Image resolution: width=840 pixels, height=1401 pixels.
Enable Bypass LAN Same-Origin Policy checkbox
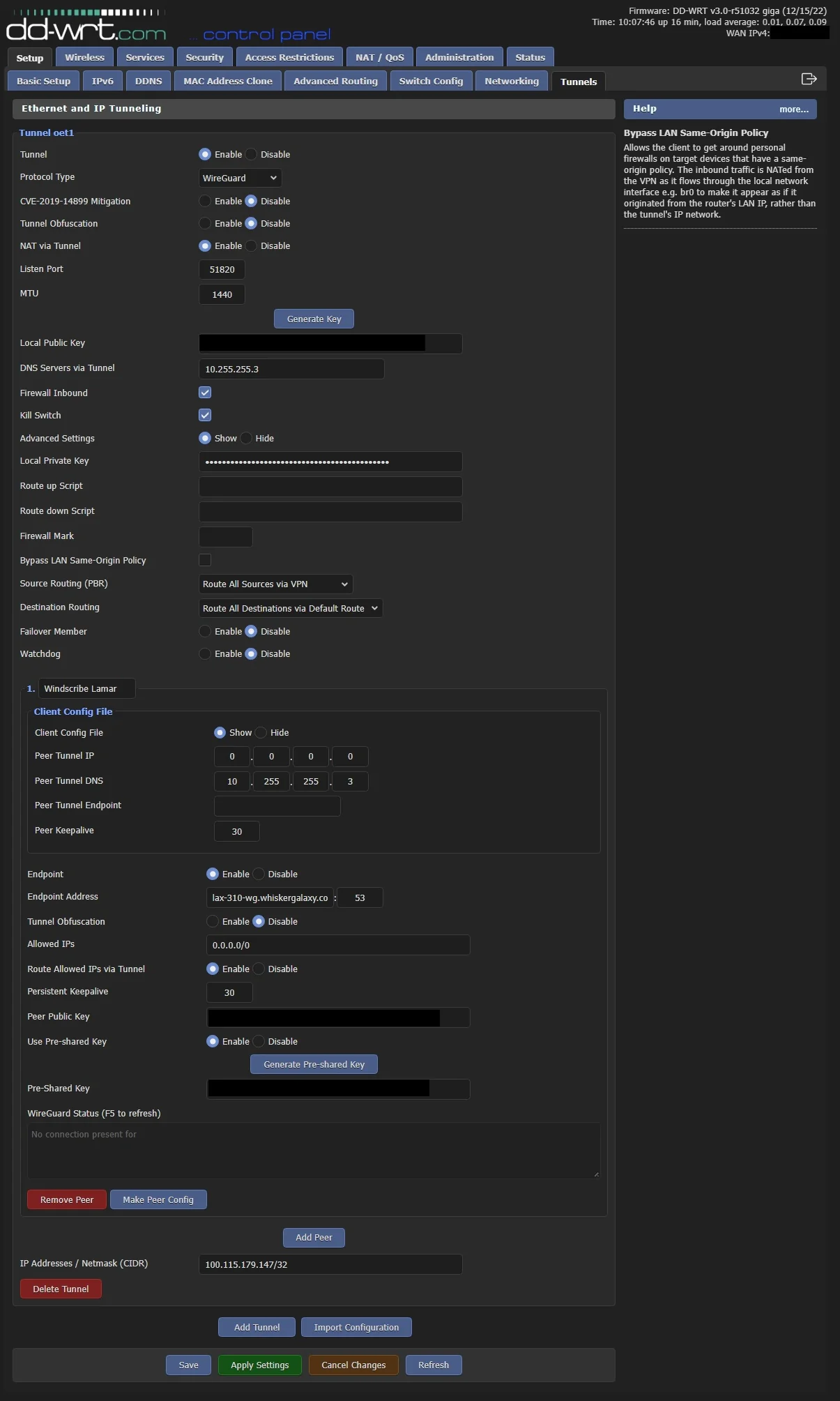205,560
